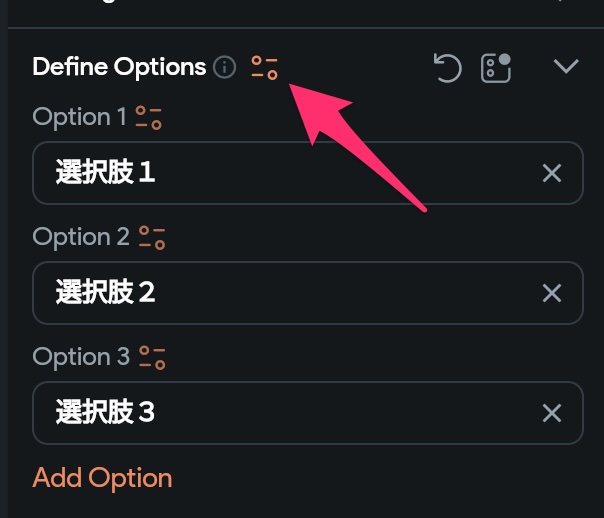Remove the 選択肢２ option
This screenshot has height=518, width=604.
click(551, 293)
